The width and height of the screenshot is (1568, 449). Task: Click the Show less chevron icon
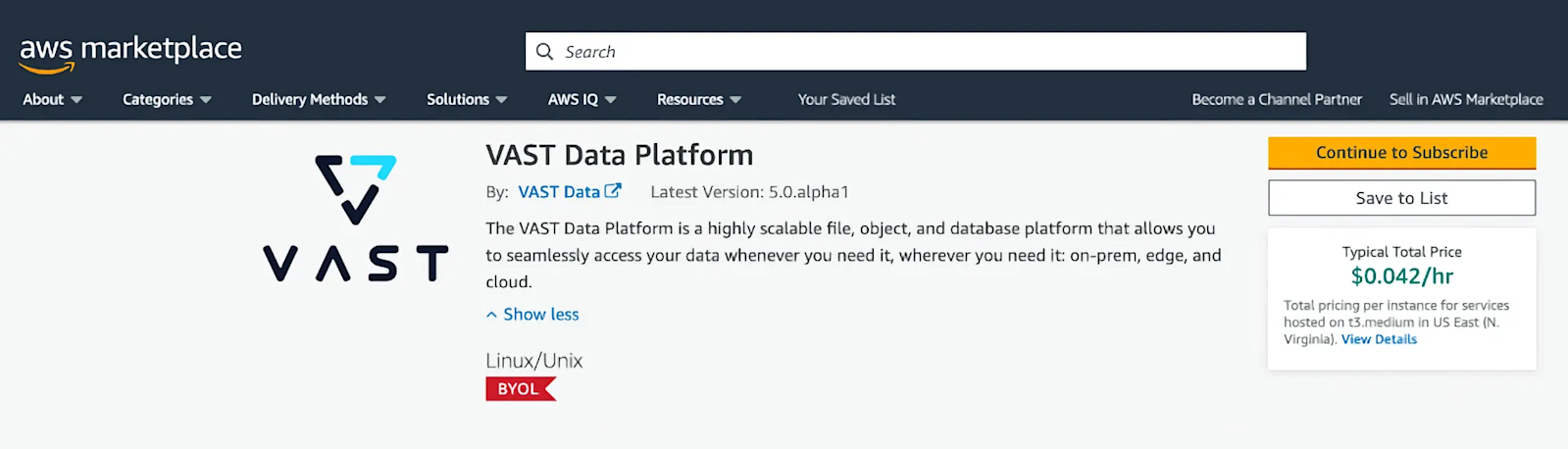click(x=491, y=315)
